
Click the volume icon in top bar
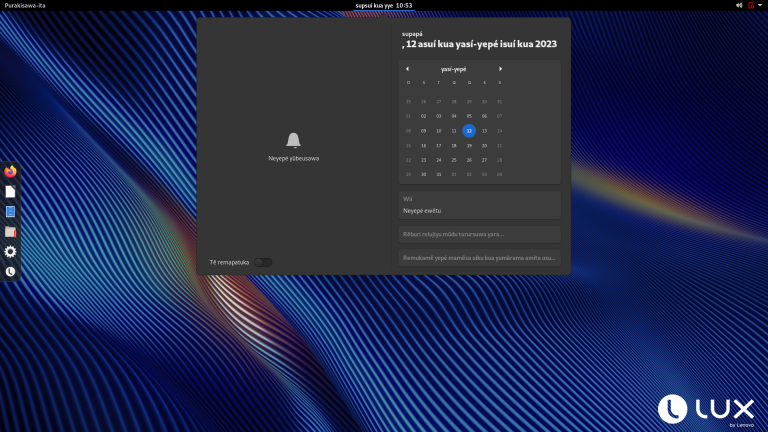(739, 5)
